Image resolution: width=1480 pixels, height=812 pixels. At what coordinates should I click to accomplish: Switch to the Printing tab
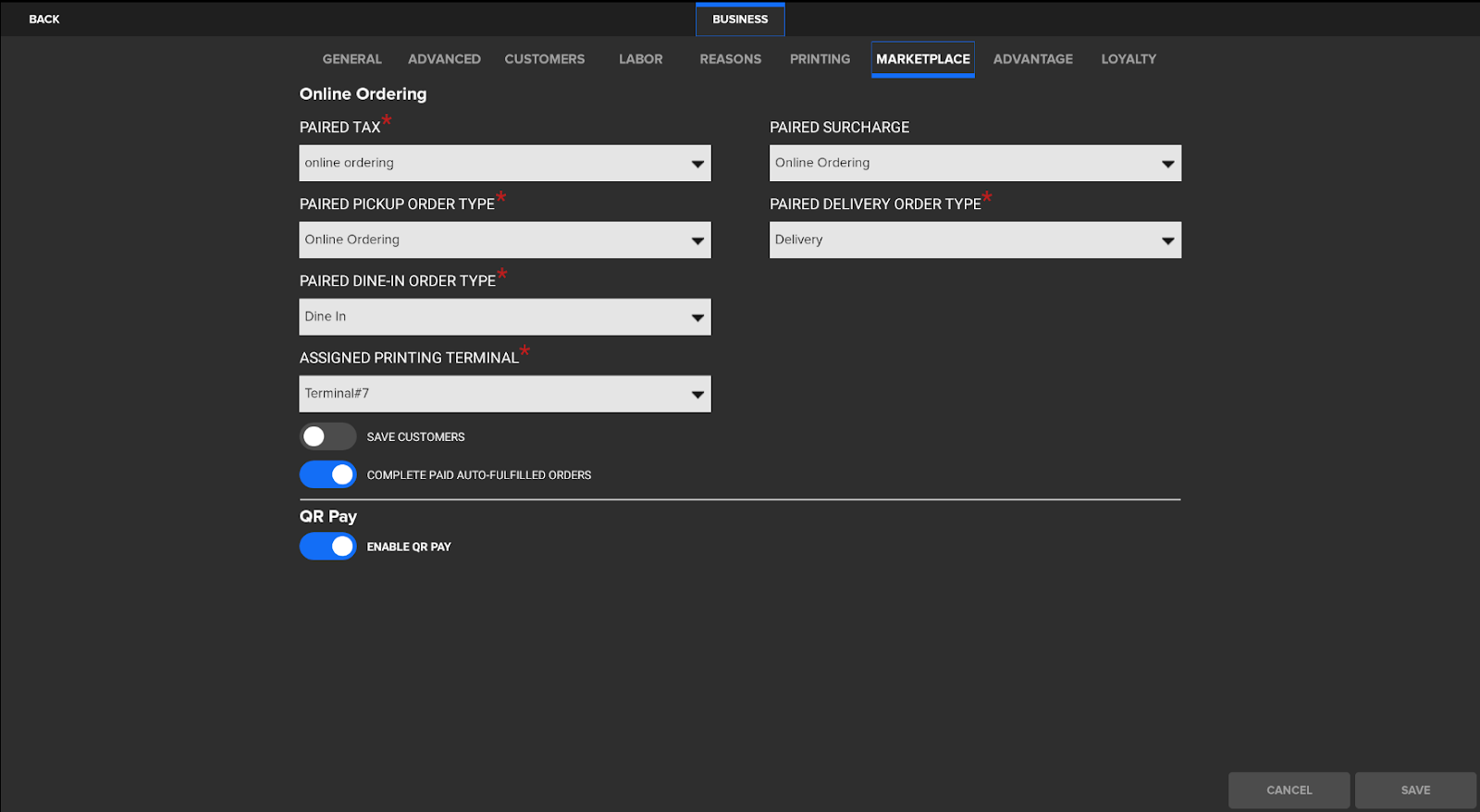(x=820, y=59)
